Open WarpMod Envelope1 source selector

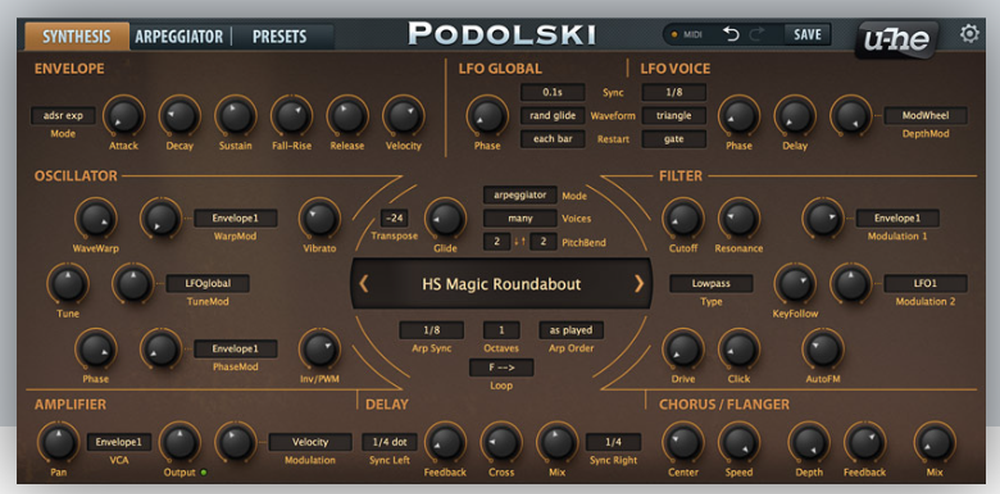(x=235, y=218)
